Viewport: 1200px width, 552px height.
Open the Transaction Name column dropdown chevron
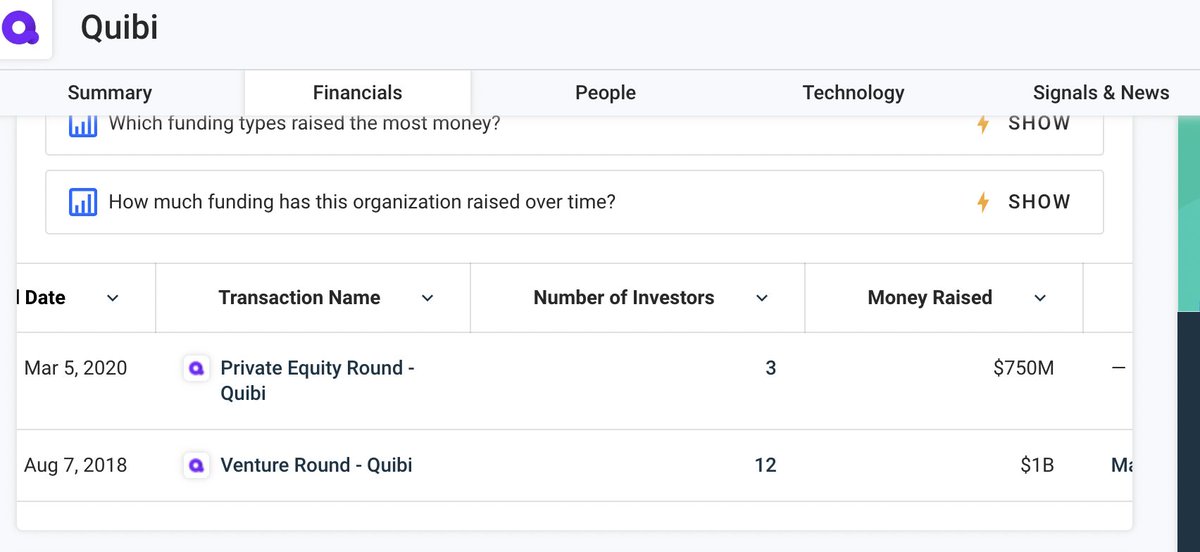point(428,298)
